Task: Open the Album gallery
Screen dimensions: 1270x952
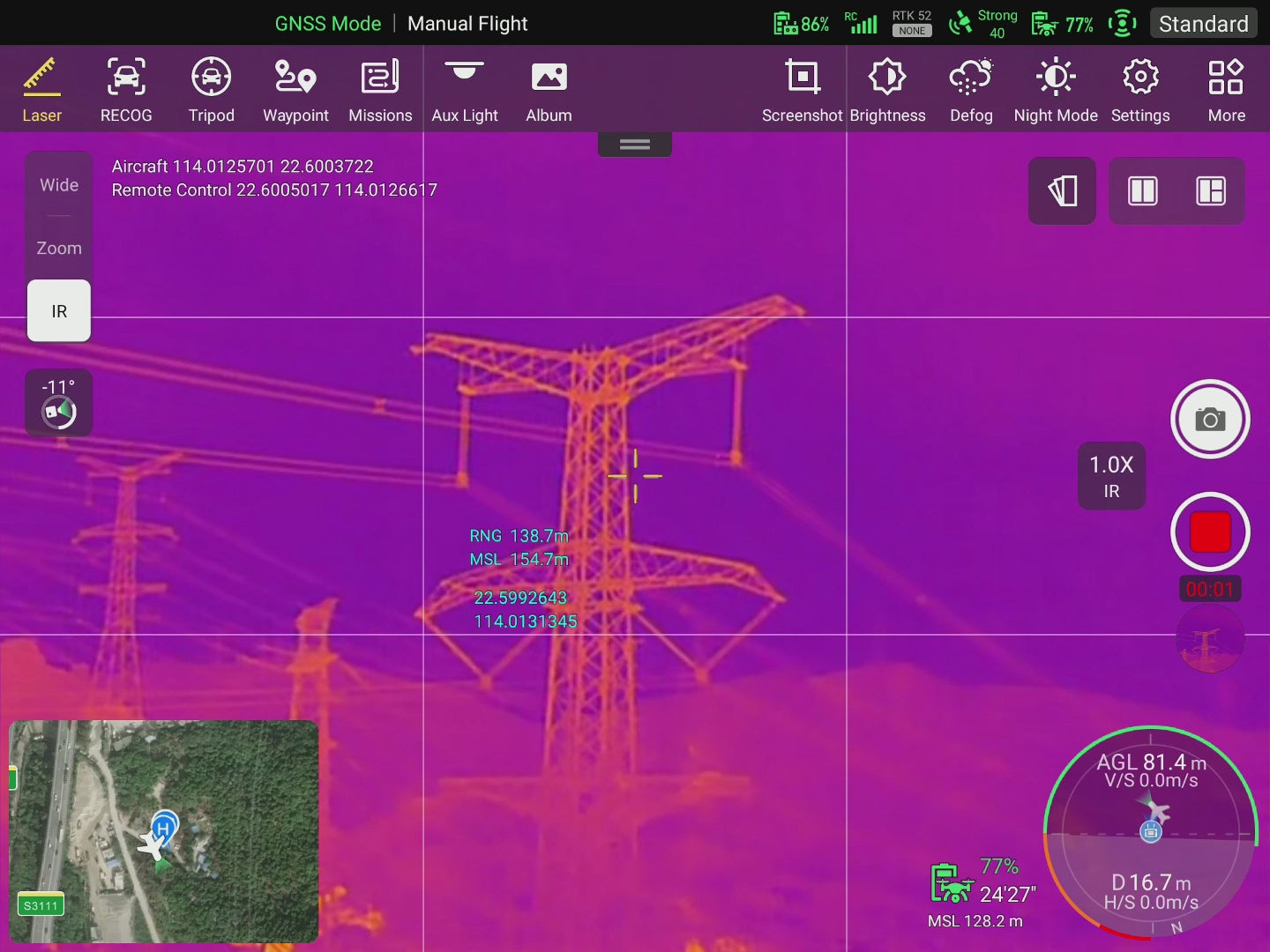Action: (549, 89)
